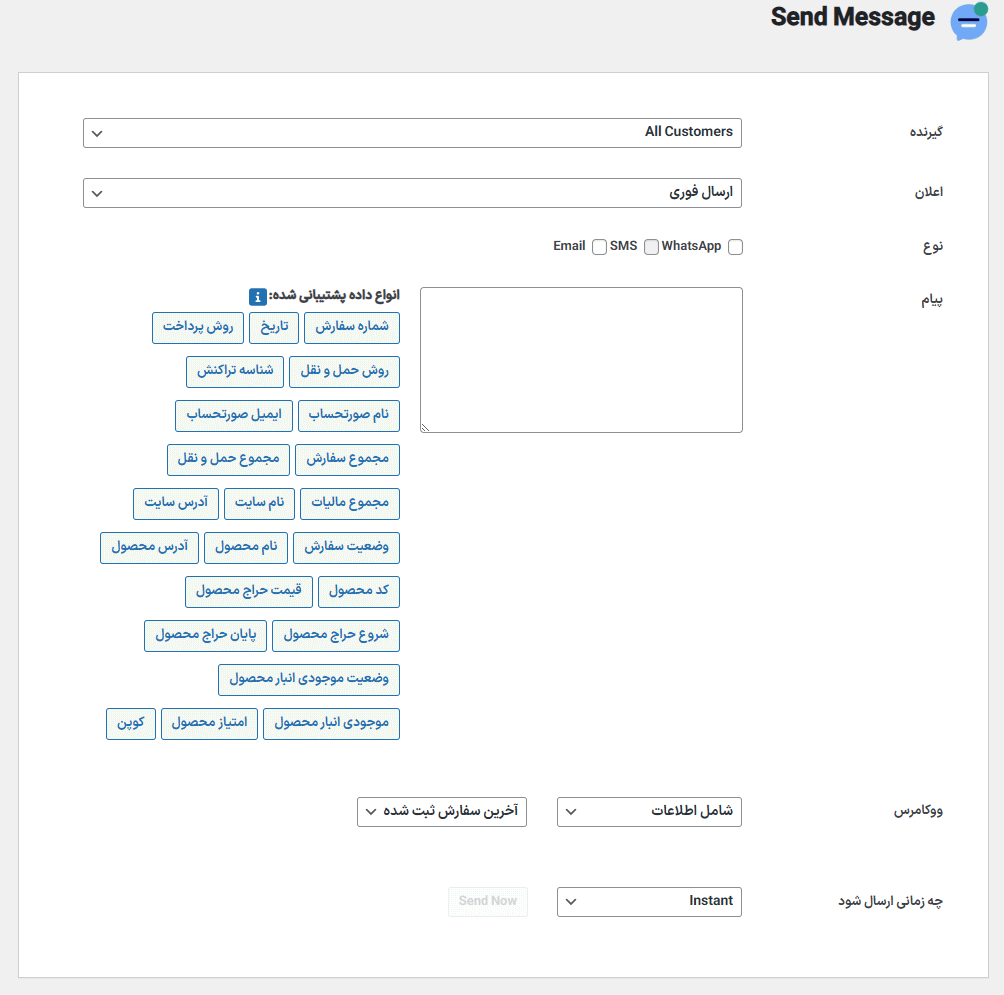
Task: Click the message box resize handle
Action: point(425,428)
